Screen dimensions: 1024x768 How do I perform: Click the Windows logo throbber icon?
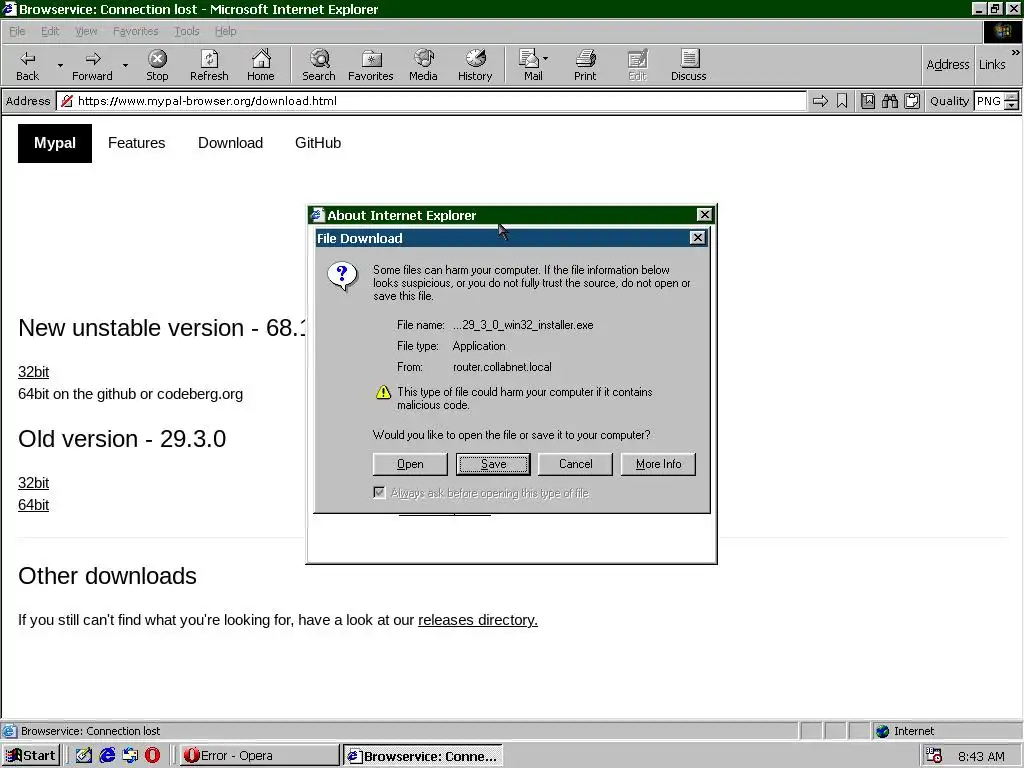click(x=1002, y=31)
